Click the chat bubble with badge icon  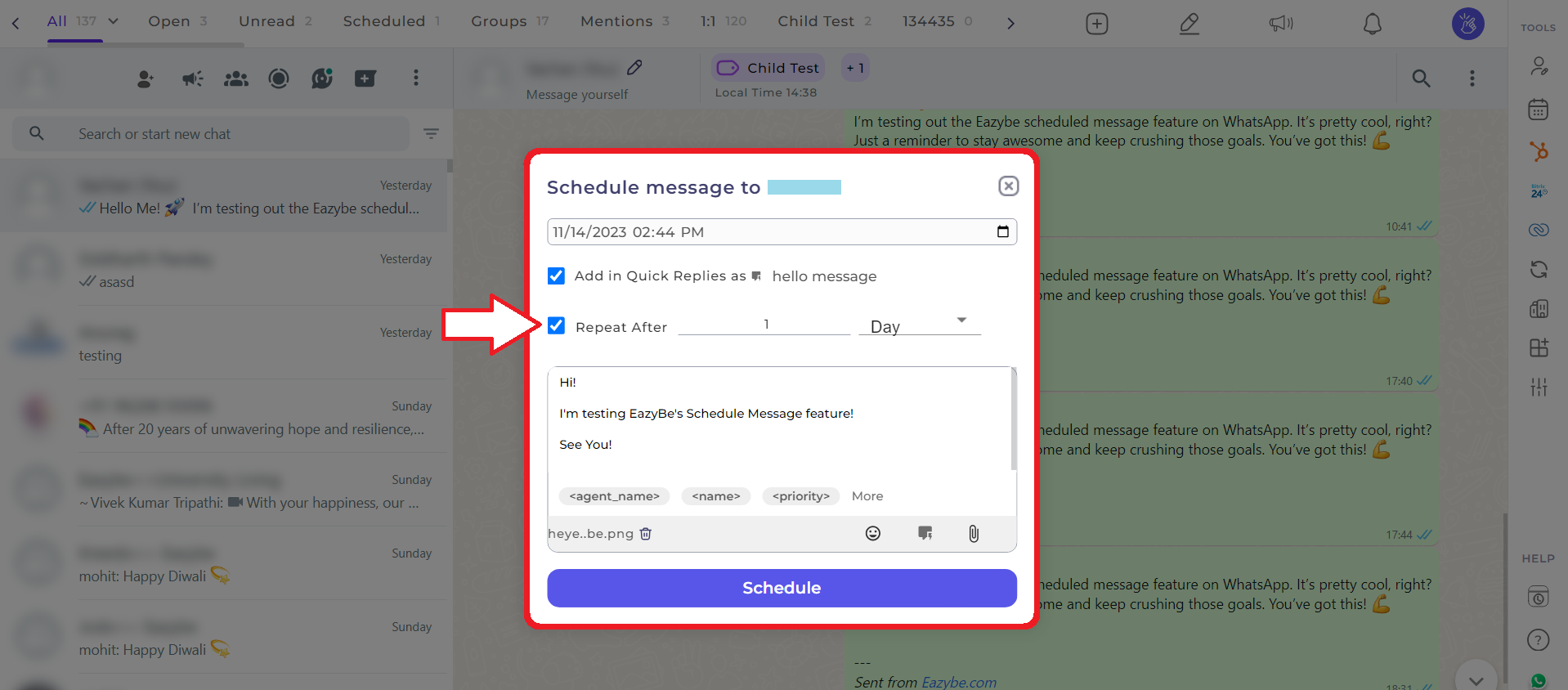click(x=322, y=78)
